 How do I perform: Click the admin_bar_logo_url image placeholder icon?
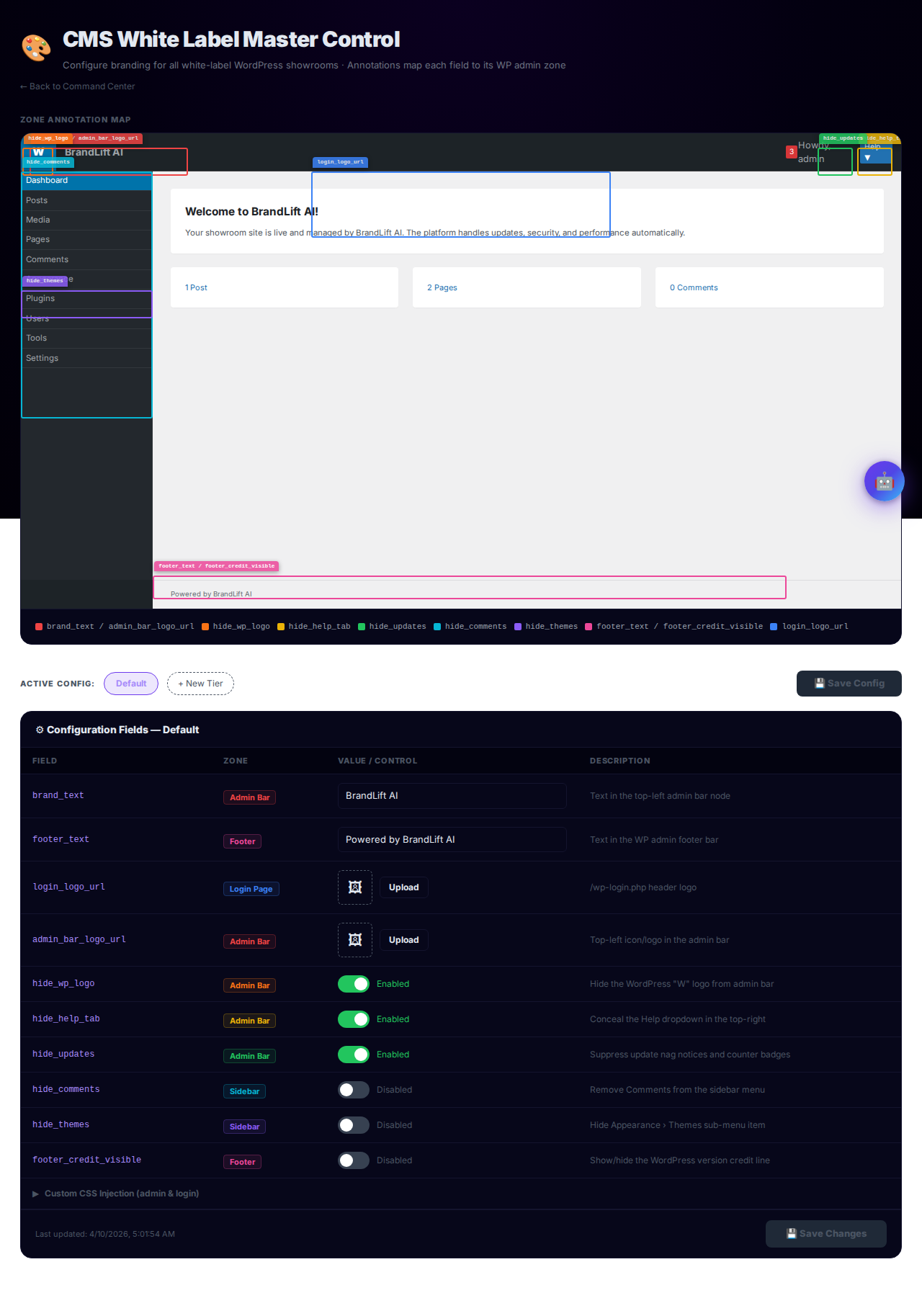(355, 940)
